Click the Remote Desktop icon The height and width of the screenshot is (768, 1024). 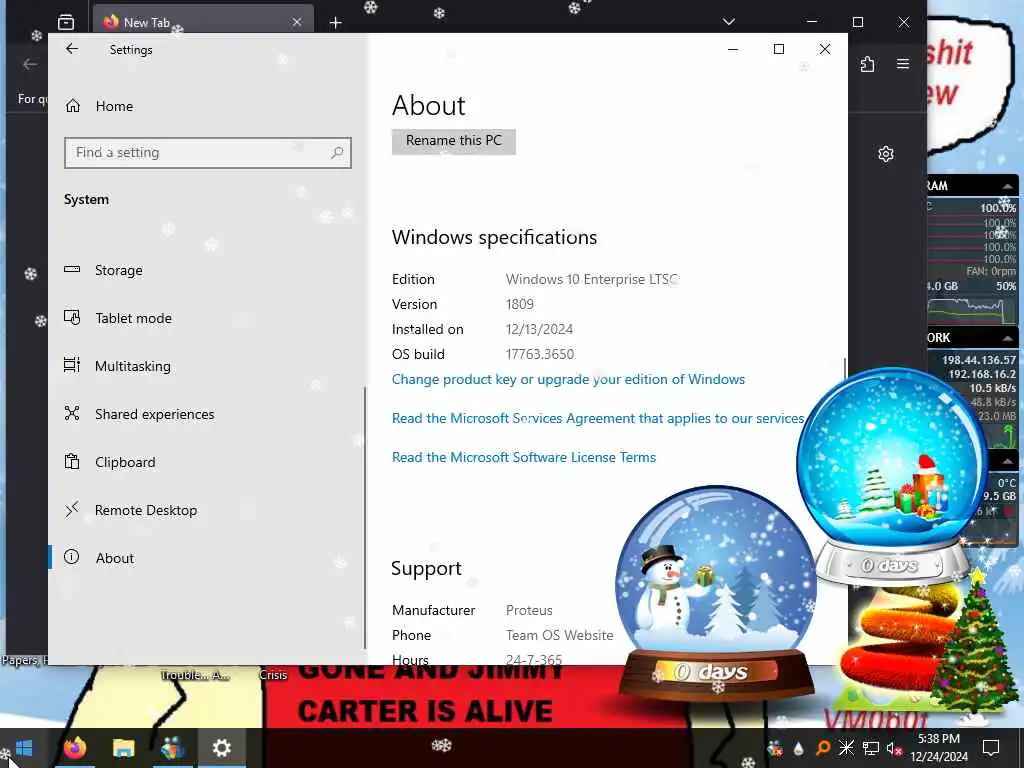72,509
